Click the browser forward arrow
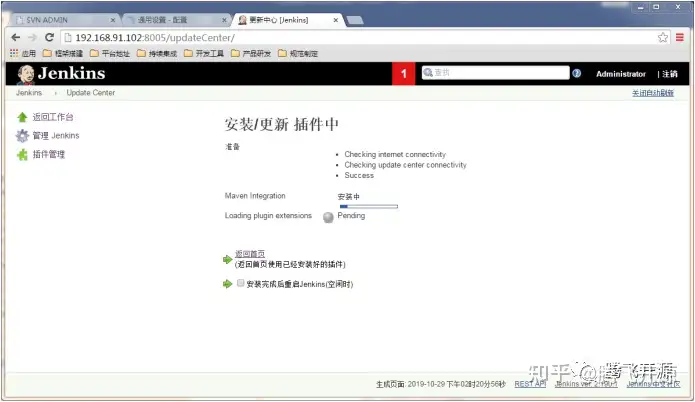The height and width of the screenshot is (402, 695). point(32,37)
